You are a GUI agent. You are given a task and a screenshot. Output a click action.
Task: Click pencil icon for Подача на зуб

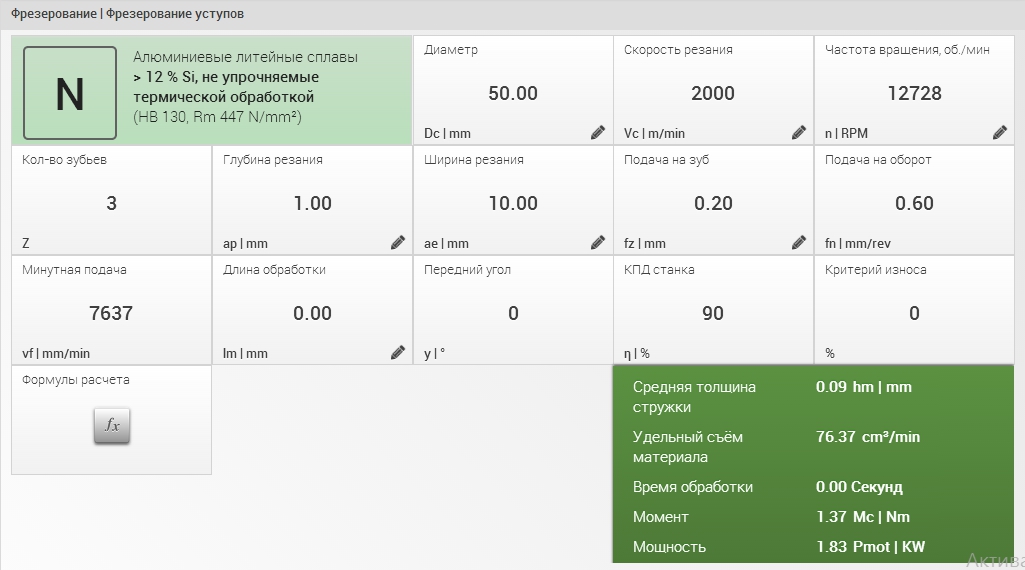point(799,242)
